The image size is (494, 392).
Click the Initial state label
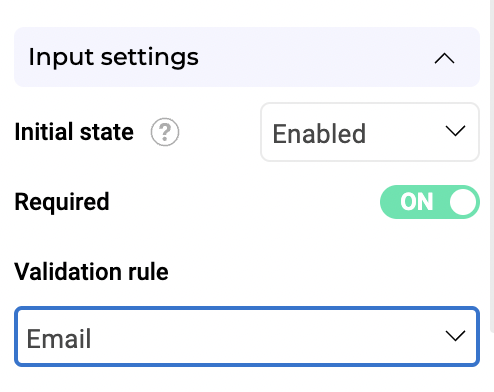(x=74, y=132)
